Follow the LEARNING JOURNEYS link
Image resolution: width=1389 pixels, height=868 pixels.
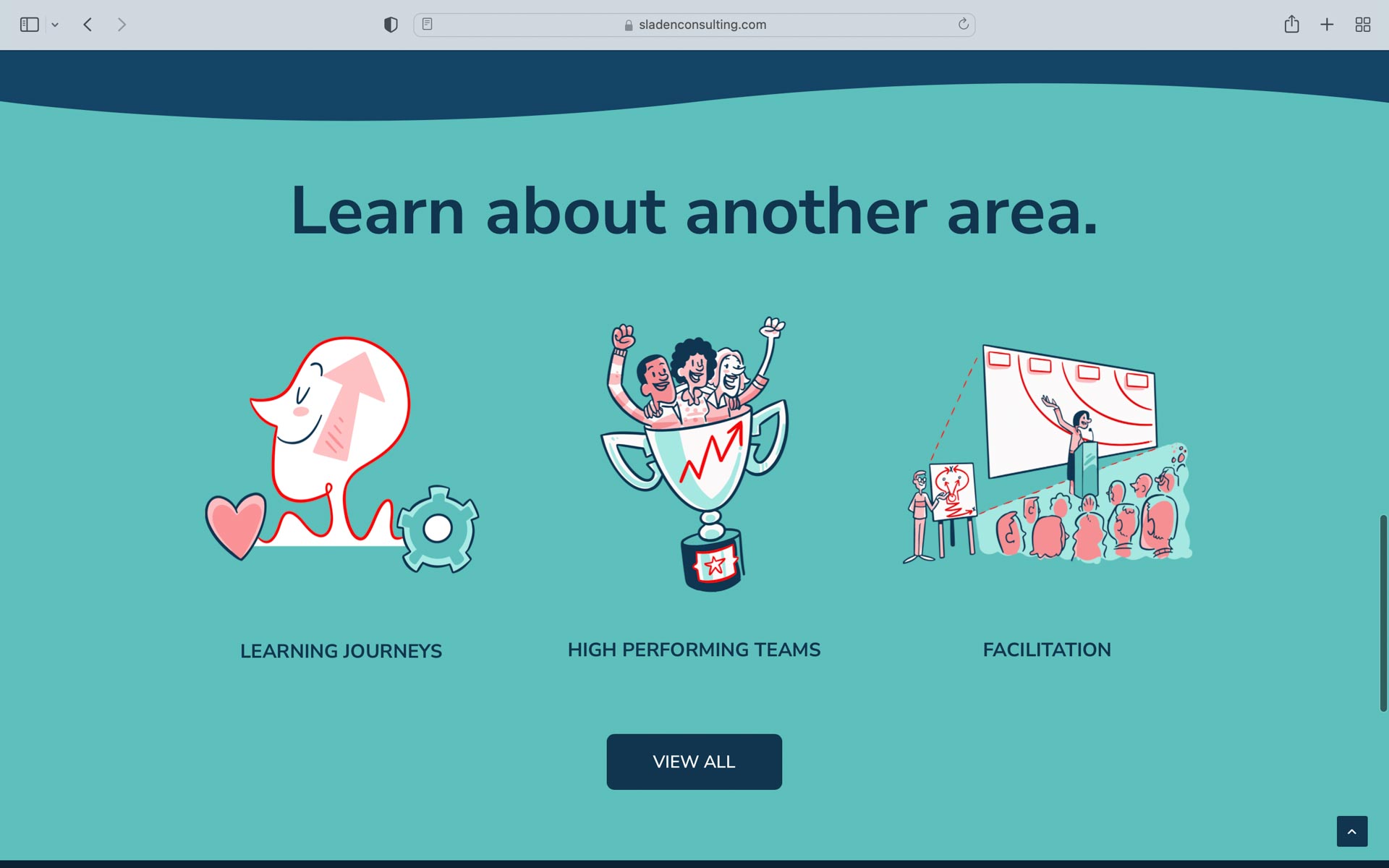(341, 651)
